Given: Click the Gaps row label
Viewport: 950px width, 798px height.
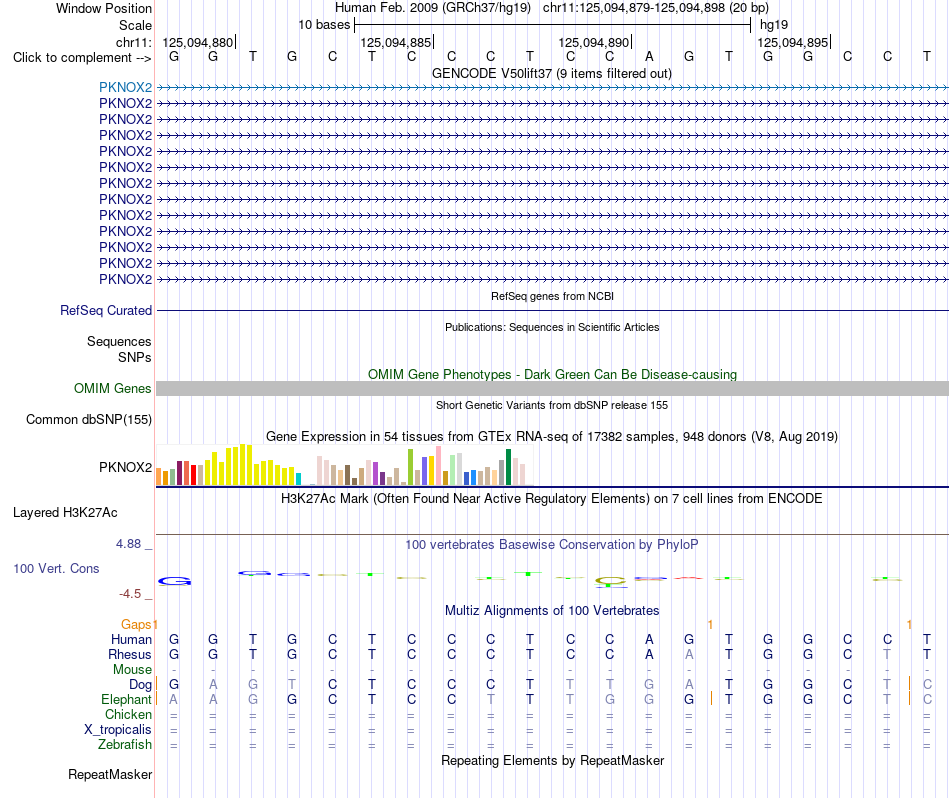Looking at the screenshot, I should click(136, 624).
